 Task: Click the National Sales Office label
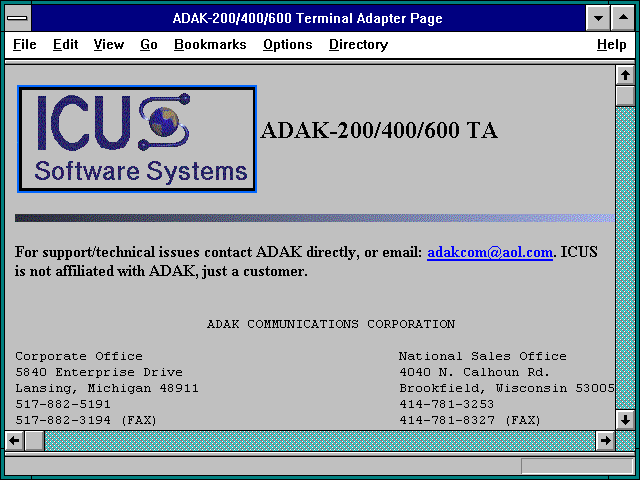point(483,356)
